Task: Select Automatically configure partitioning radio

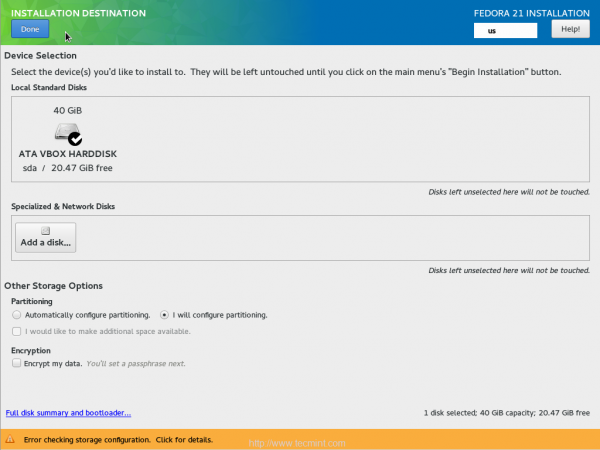Action: pos(16,315)
